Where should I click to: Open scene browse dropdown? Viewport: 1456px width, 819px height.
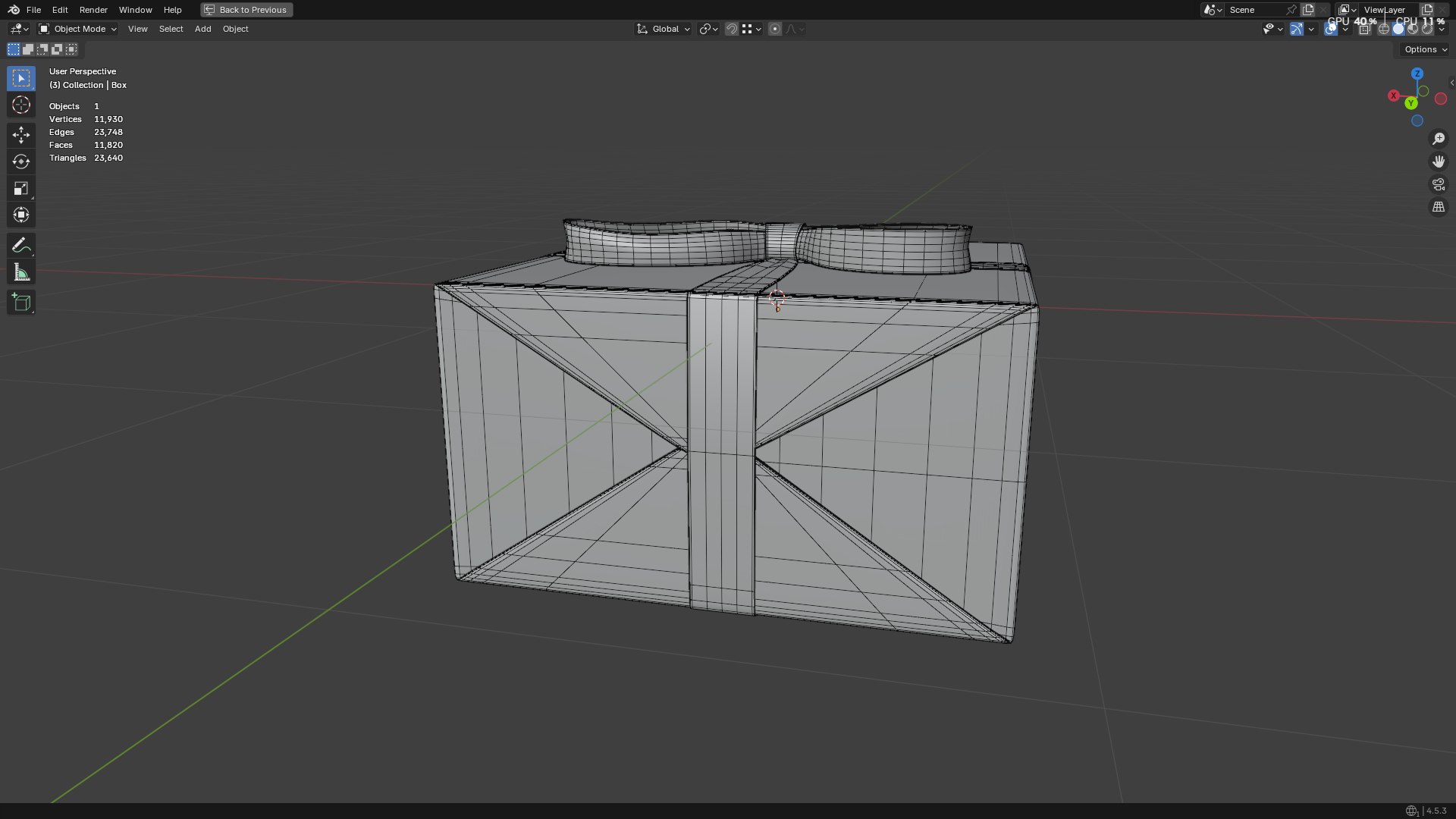[x=1212, y=10]
